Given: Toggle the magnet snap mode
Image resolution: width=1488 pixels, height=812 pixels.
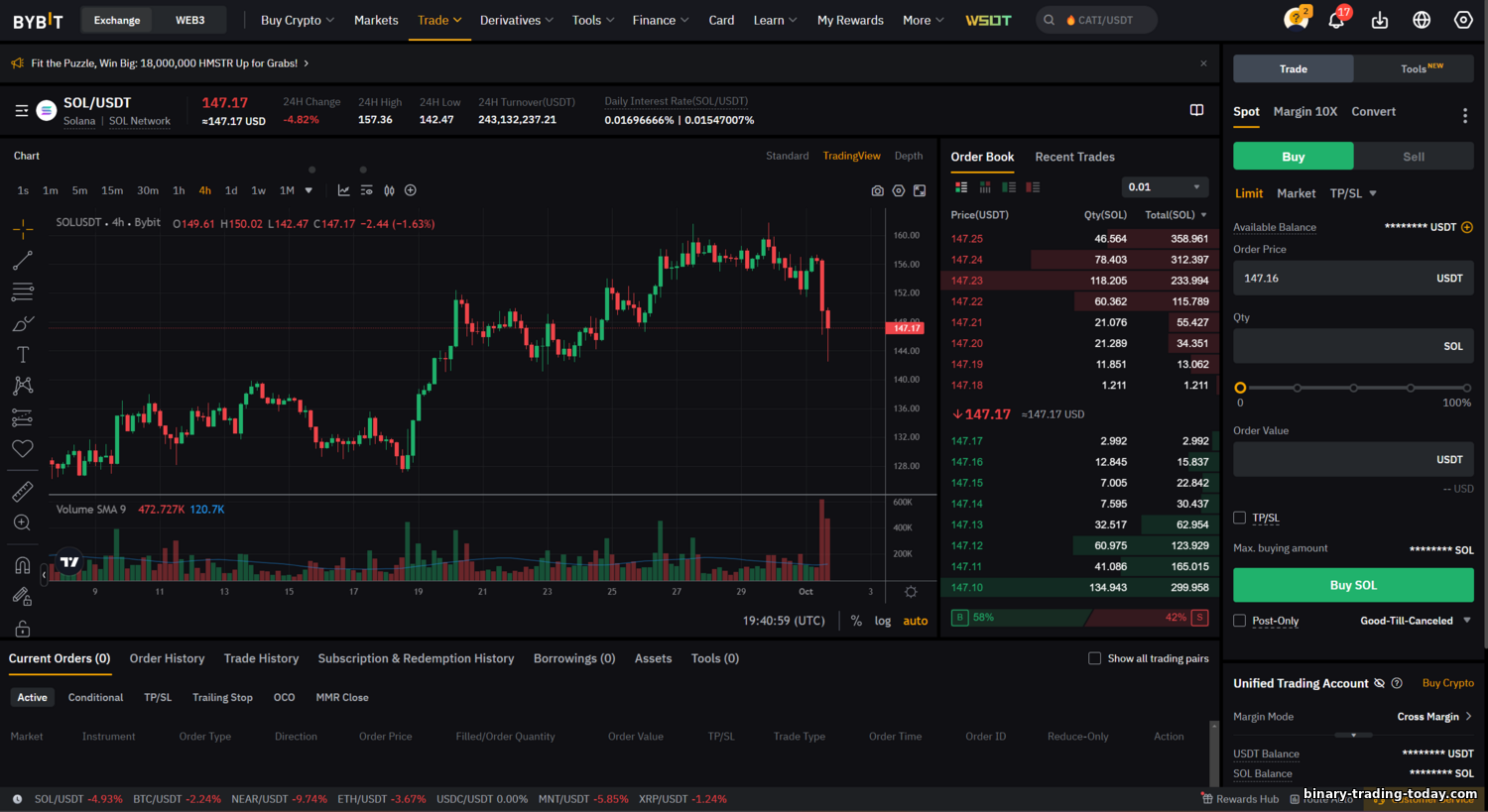Looking at the screenshot, I should [23, 565].
